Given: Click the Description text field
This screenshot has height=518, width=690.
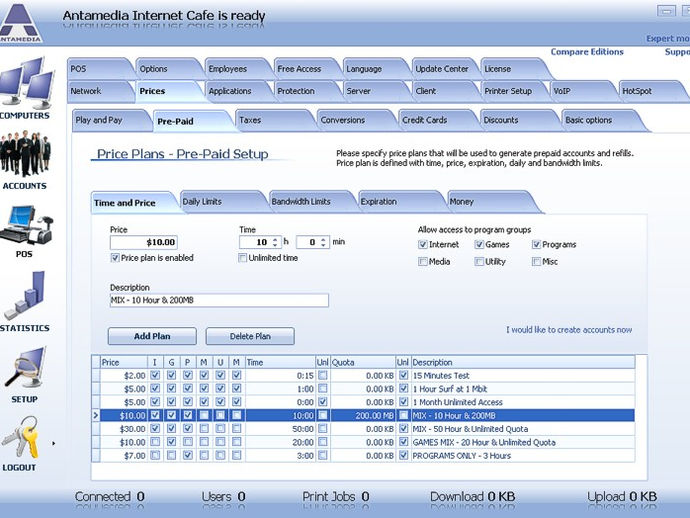Looking at the screenshot, I should (x=219, y=300).
